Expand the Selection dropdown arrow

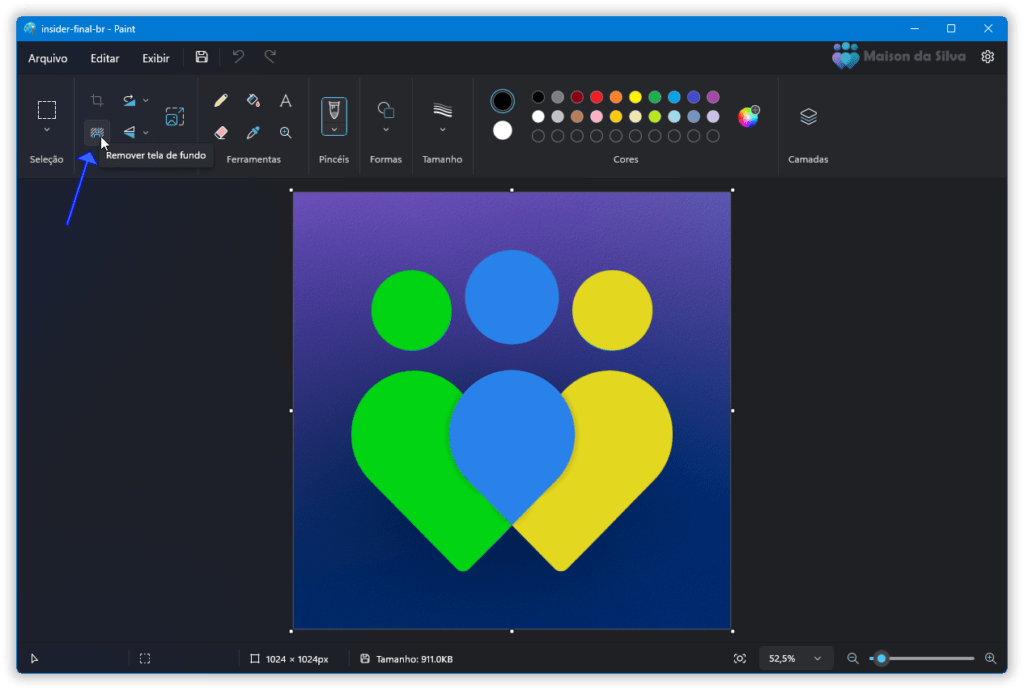[x=47, y=130]
